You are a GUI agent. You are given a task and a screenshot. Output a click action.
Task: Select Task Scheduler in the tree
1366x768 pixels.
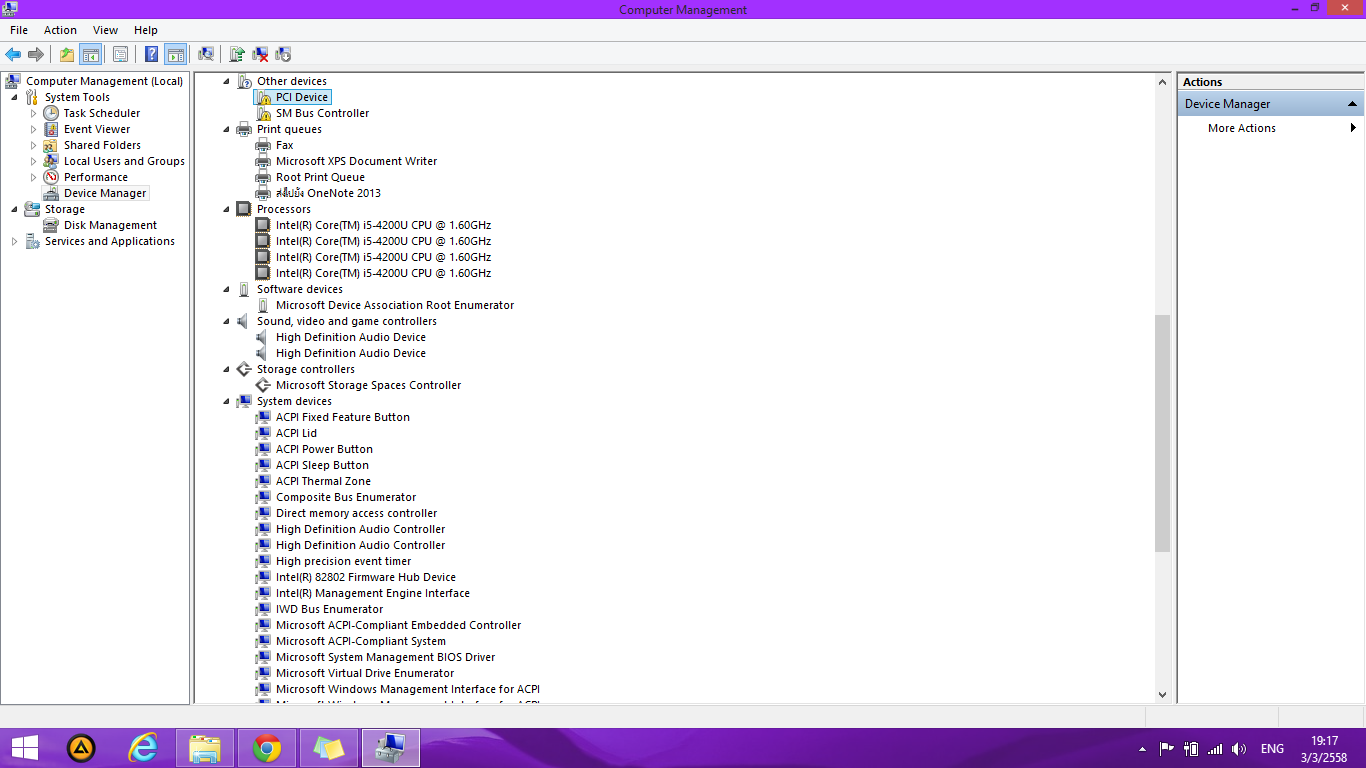coord(102,113)
